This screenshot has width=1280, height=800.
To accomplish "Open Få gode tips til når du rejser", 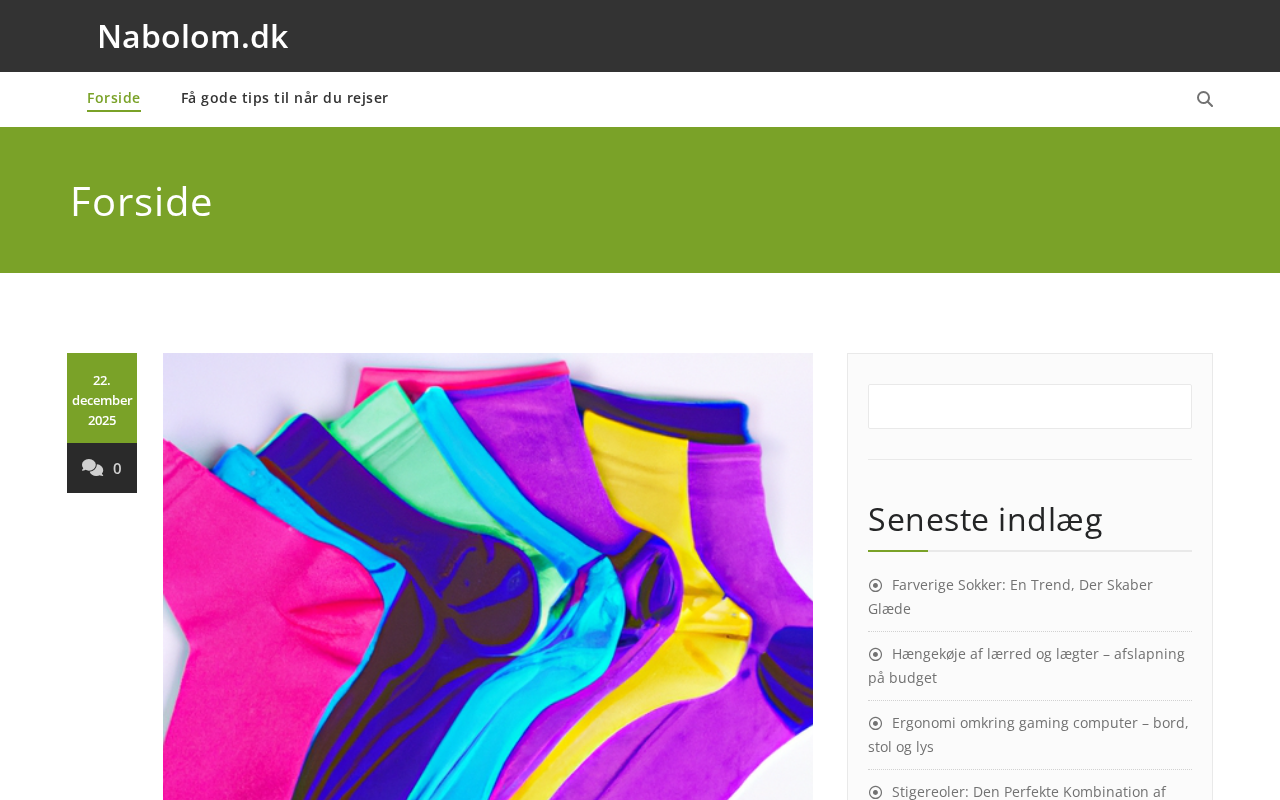I will point(285,98).
